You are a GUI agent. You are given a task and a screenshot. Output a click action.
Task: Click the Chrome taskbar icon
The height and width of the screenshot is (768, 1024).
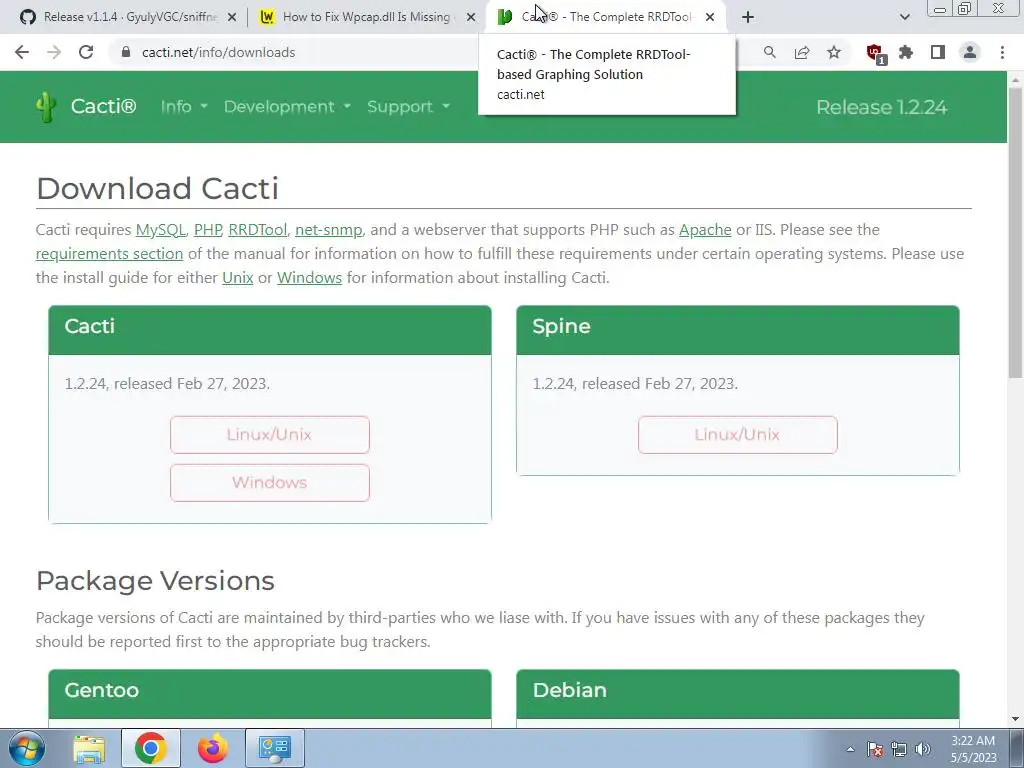pos(151,748)
